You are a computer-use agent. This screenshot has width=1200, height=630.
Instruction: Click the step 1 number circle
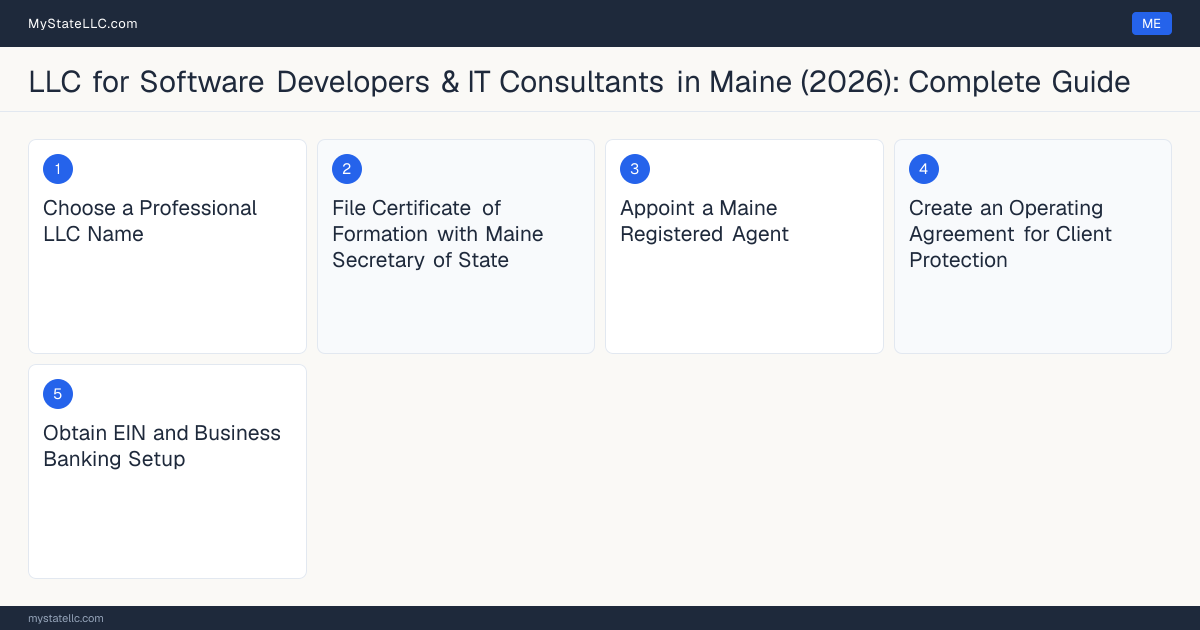(x=58, y=169)
